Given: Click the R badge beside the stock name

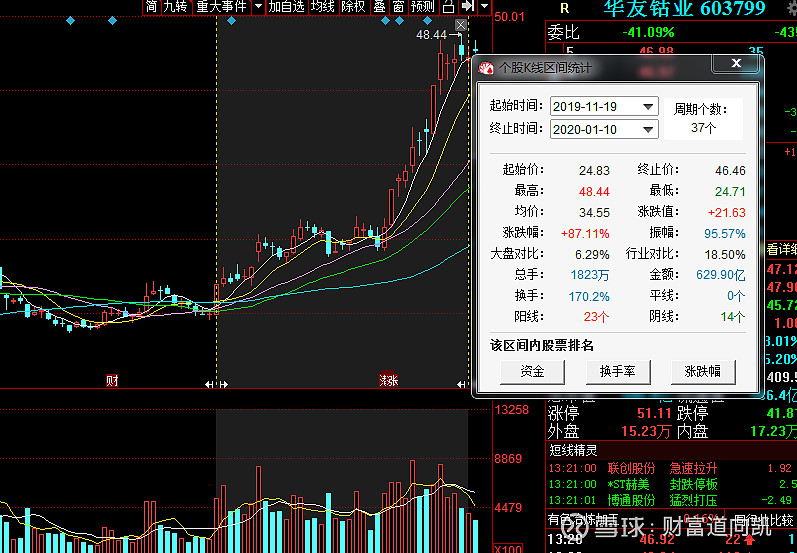Looking at the screenshot, I should (x=564, y=8).
